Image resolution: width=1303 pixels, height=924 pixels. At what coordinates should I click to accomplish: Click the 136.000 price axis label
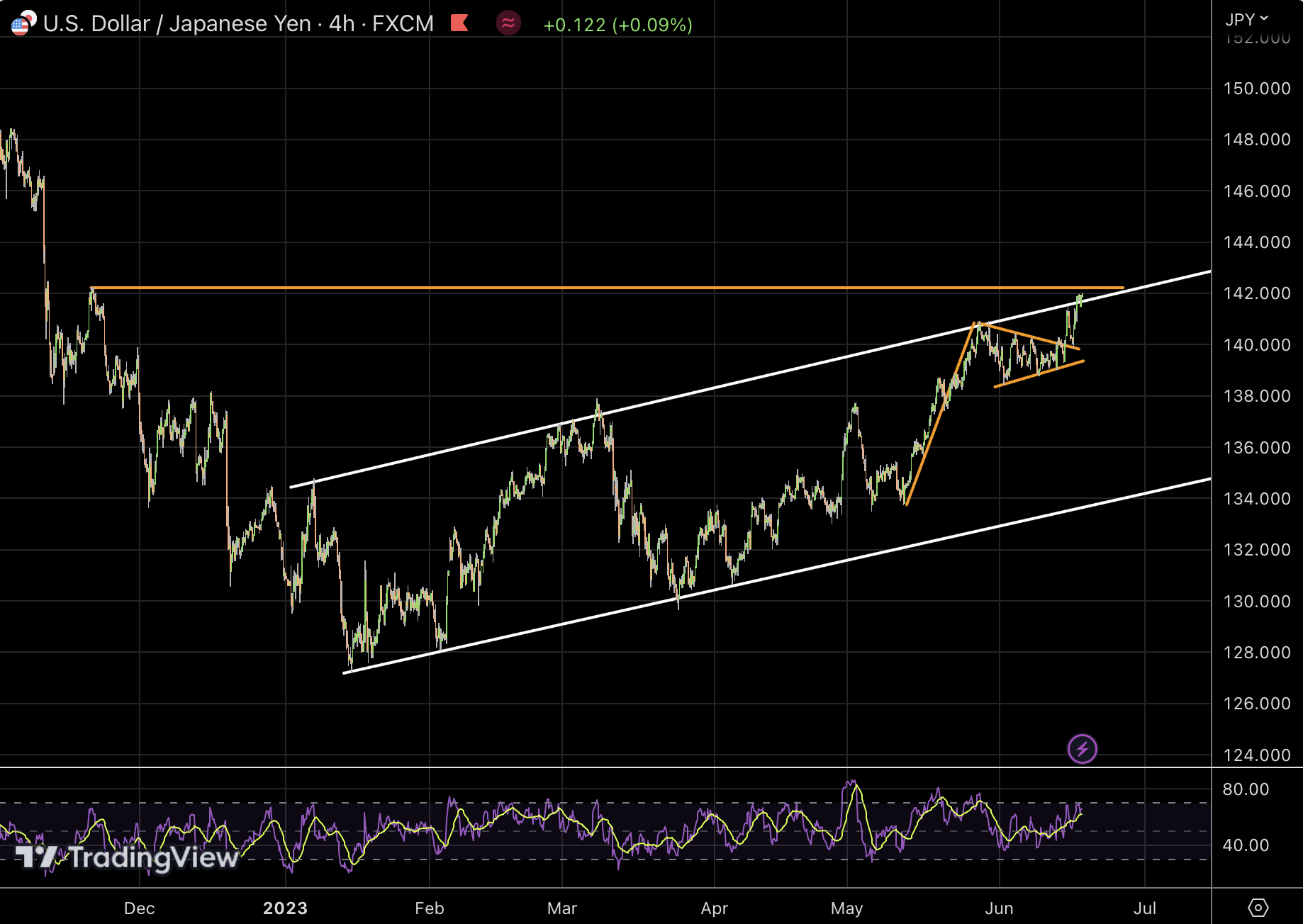(x=1257, y=448)
